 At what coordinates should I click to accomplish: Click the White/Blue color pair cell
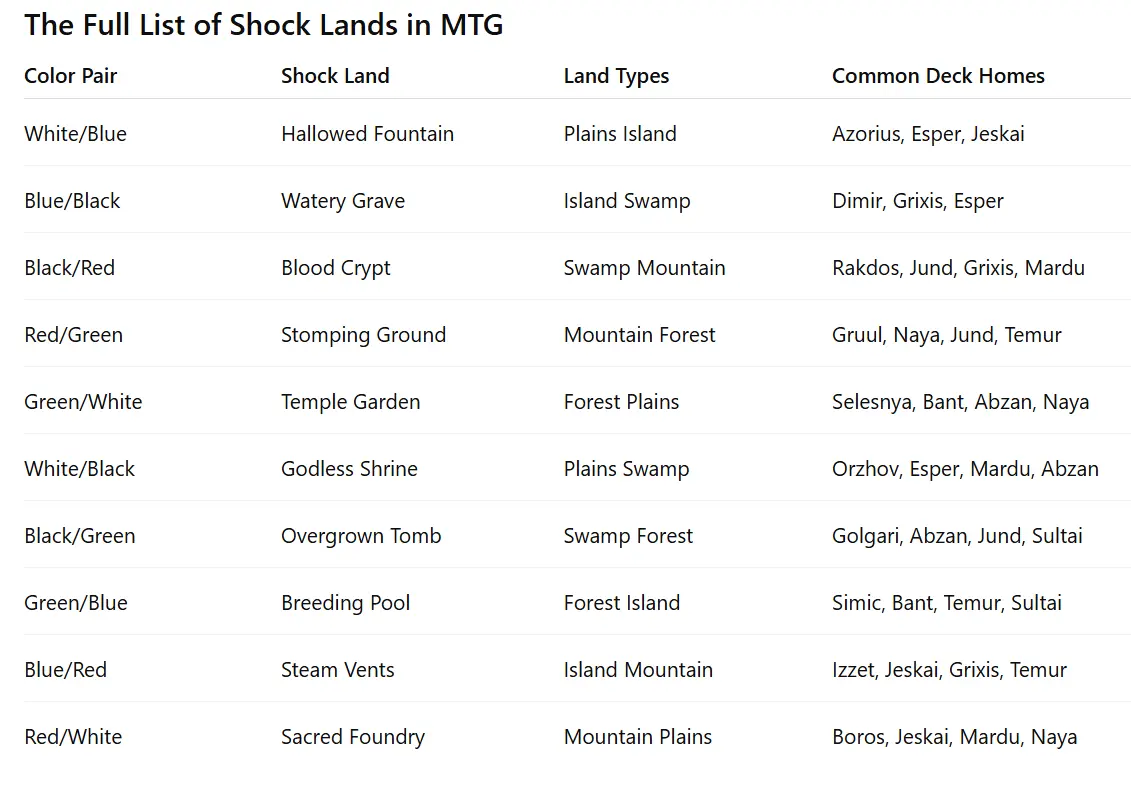[75, 134]
